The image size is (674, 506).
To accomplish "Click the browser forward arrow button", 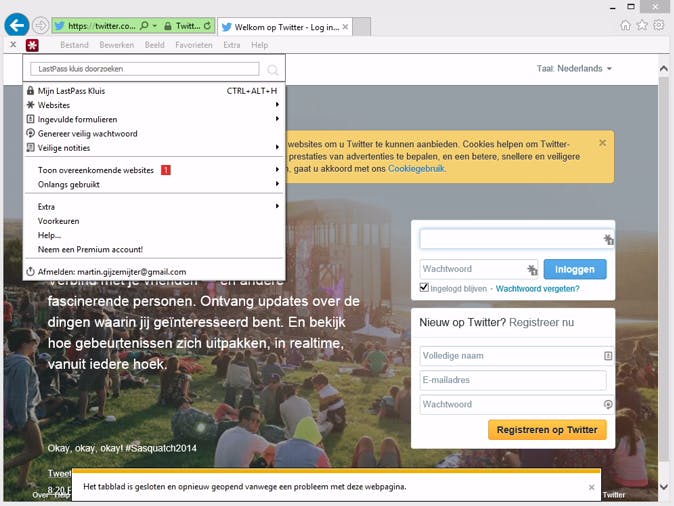I will click(40, 26).
